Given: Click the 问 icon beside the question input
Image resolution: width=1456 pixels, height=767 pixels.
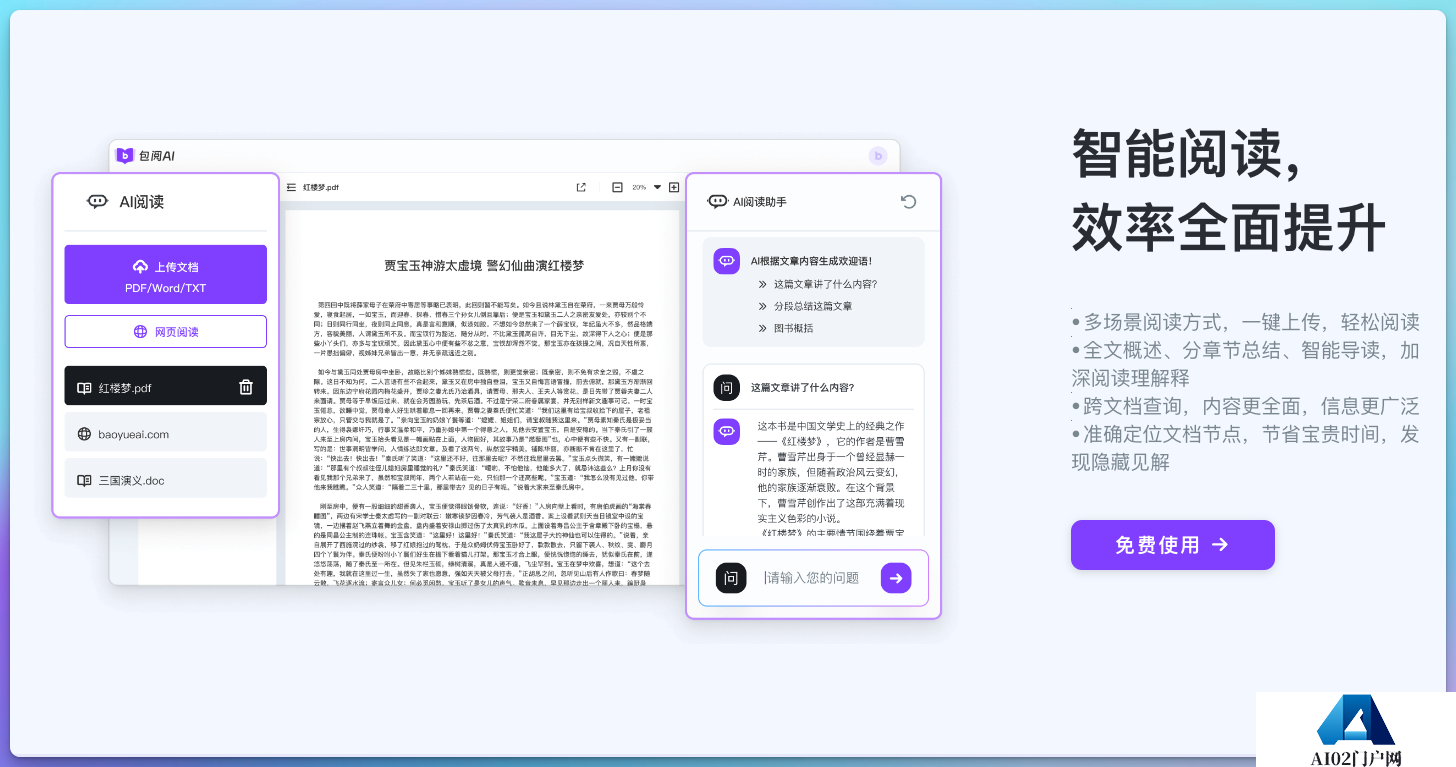Looking at the screenshot, I should tap(731, 578).
